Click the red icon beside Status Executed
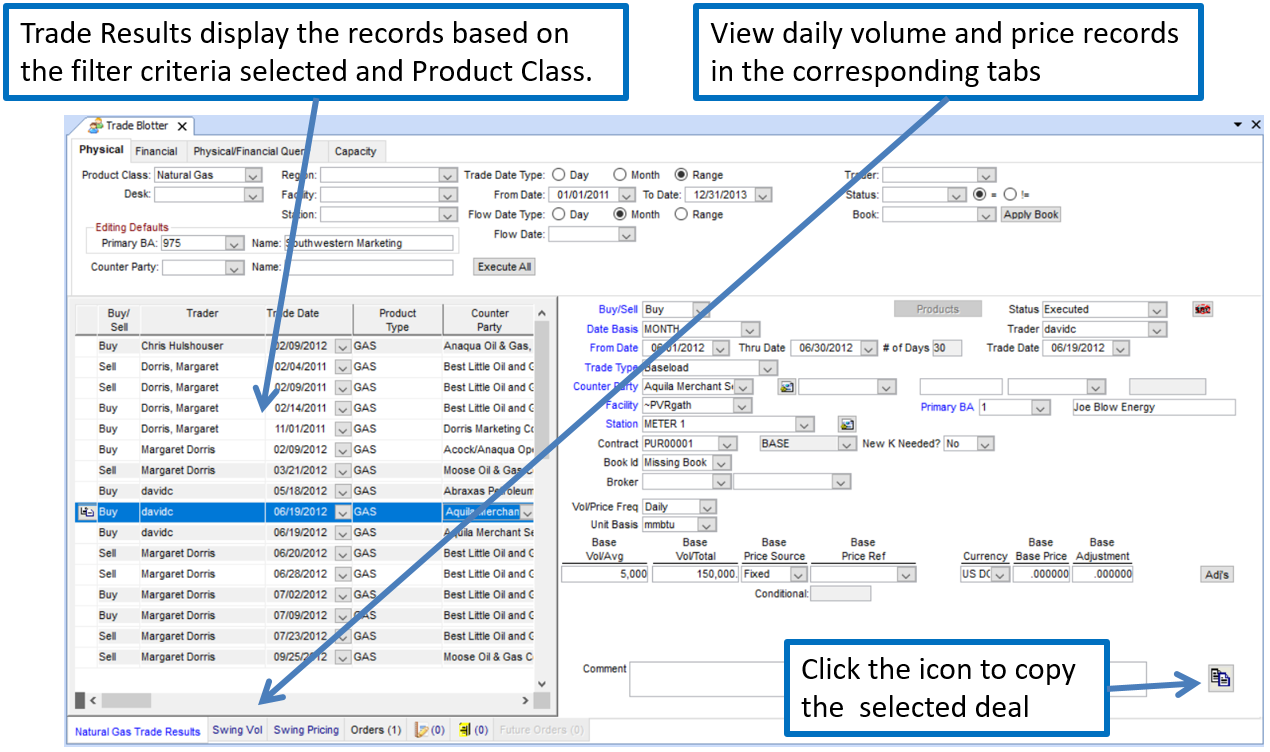 click(1203, 310)
